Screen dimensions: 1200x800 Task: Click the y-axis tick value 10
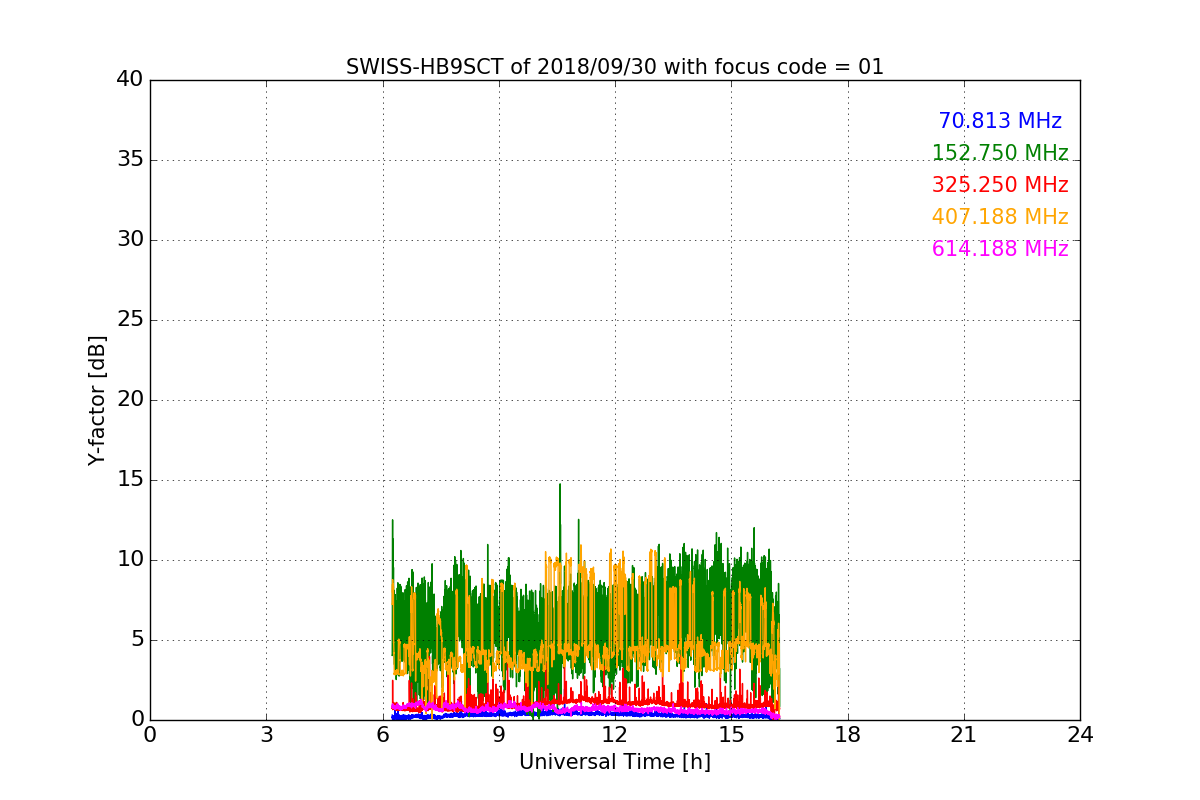point(130,560)
